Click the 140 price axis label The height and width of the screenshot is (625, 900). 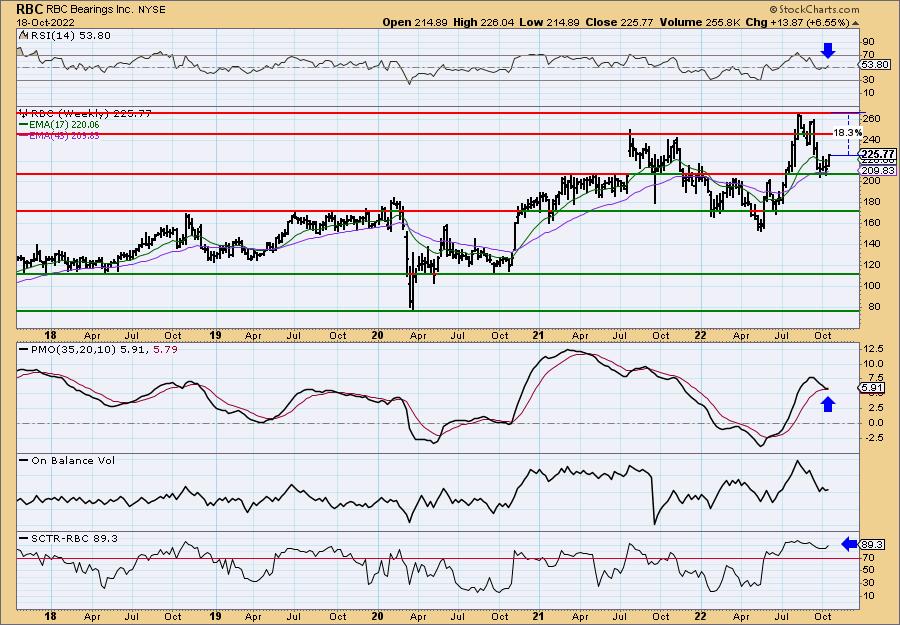coord(871,243)
